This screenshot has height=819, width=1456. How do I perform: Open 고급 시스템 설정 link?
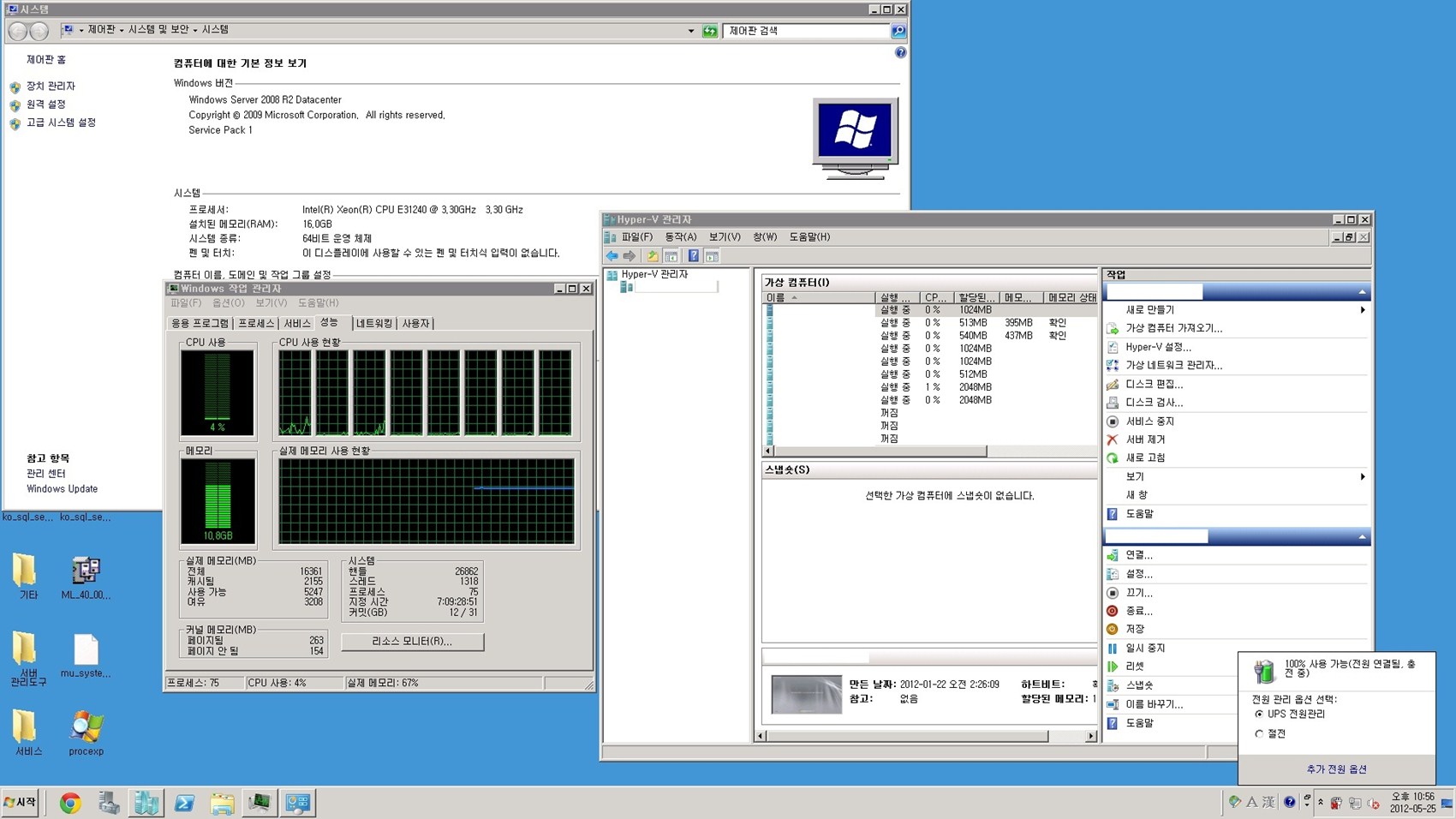61,123
